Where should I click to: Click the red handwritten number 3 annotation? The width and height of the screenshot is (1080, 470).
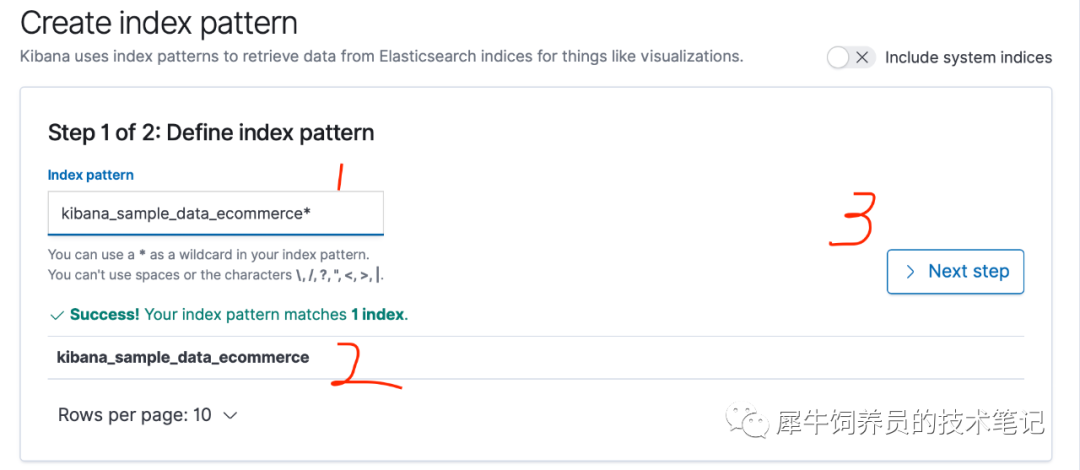point(852,218)
